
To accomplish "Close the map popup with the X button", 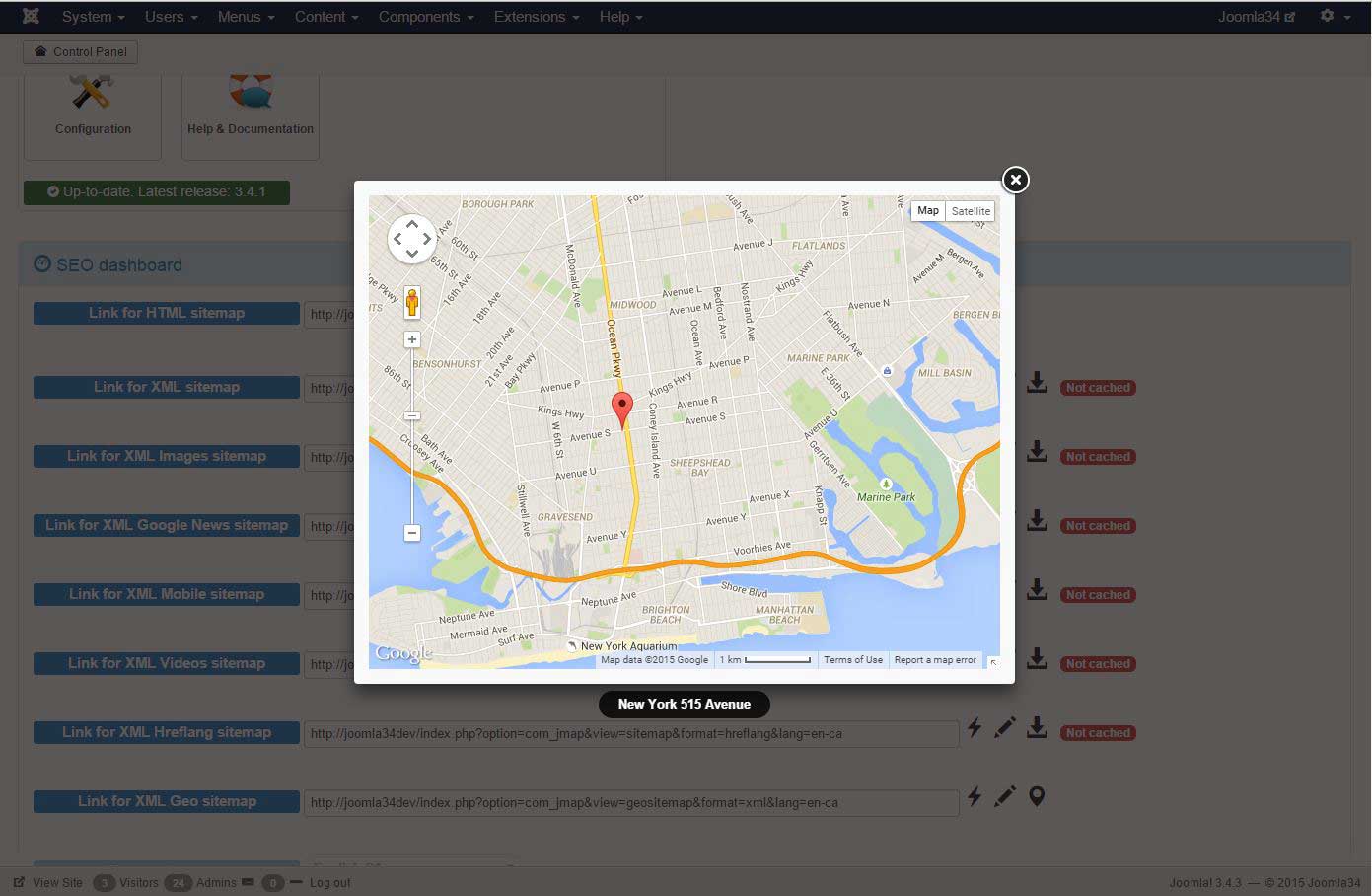I will coord(1015,180).
